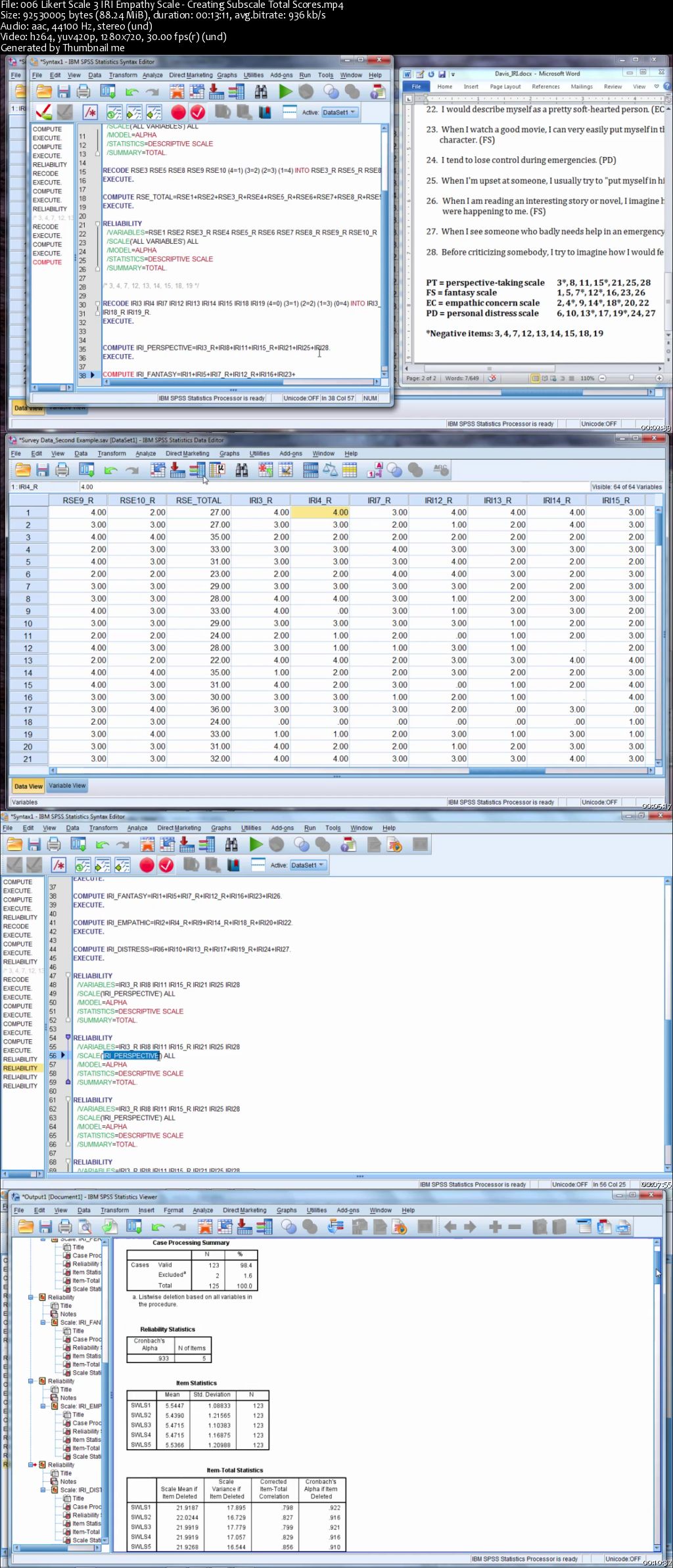Click Save icon in maximized Syntax Editor toolbar
The width and height of the screenshot is (673, 1568).
[34, 844]
